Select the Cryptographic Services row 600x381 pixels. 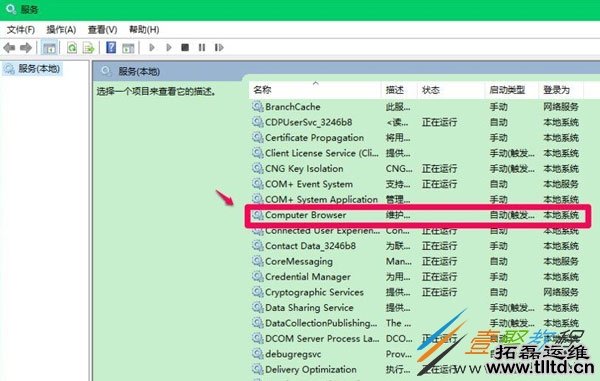[416, 292]
